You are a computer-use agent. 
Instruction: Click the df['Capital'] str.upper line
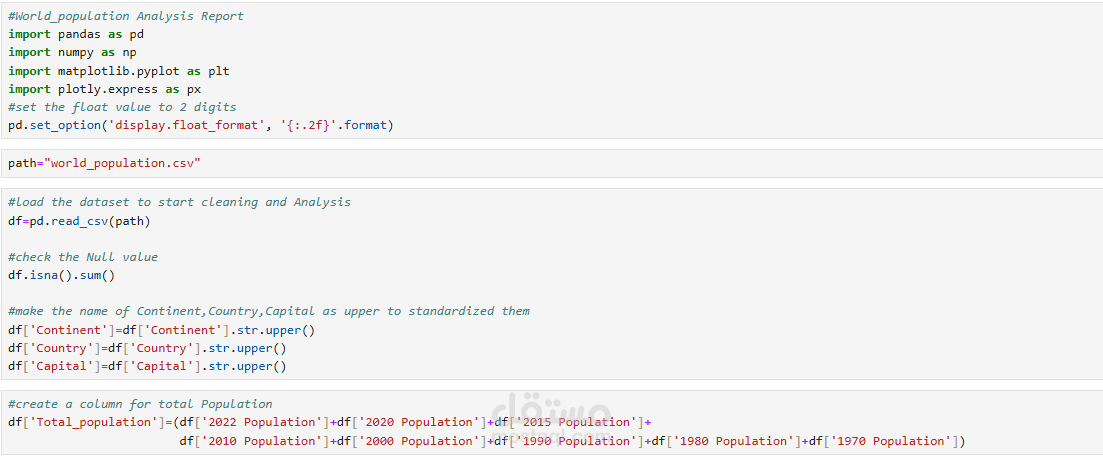(148, 367)
